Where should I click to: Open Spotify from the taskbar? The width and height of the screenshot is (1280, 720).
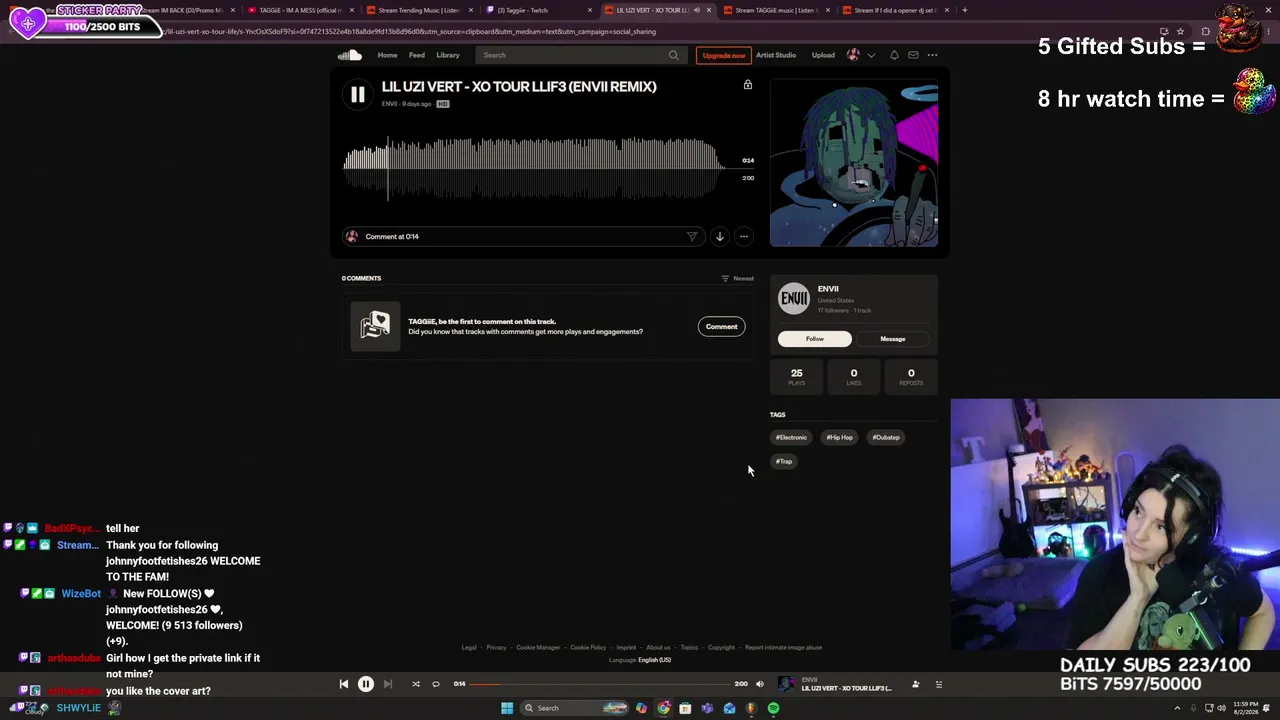(x=773, y=708)
